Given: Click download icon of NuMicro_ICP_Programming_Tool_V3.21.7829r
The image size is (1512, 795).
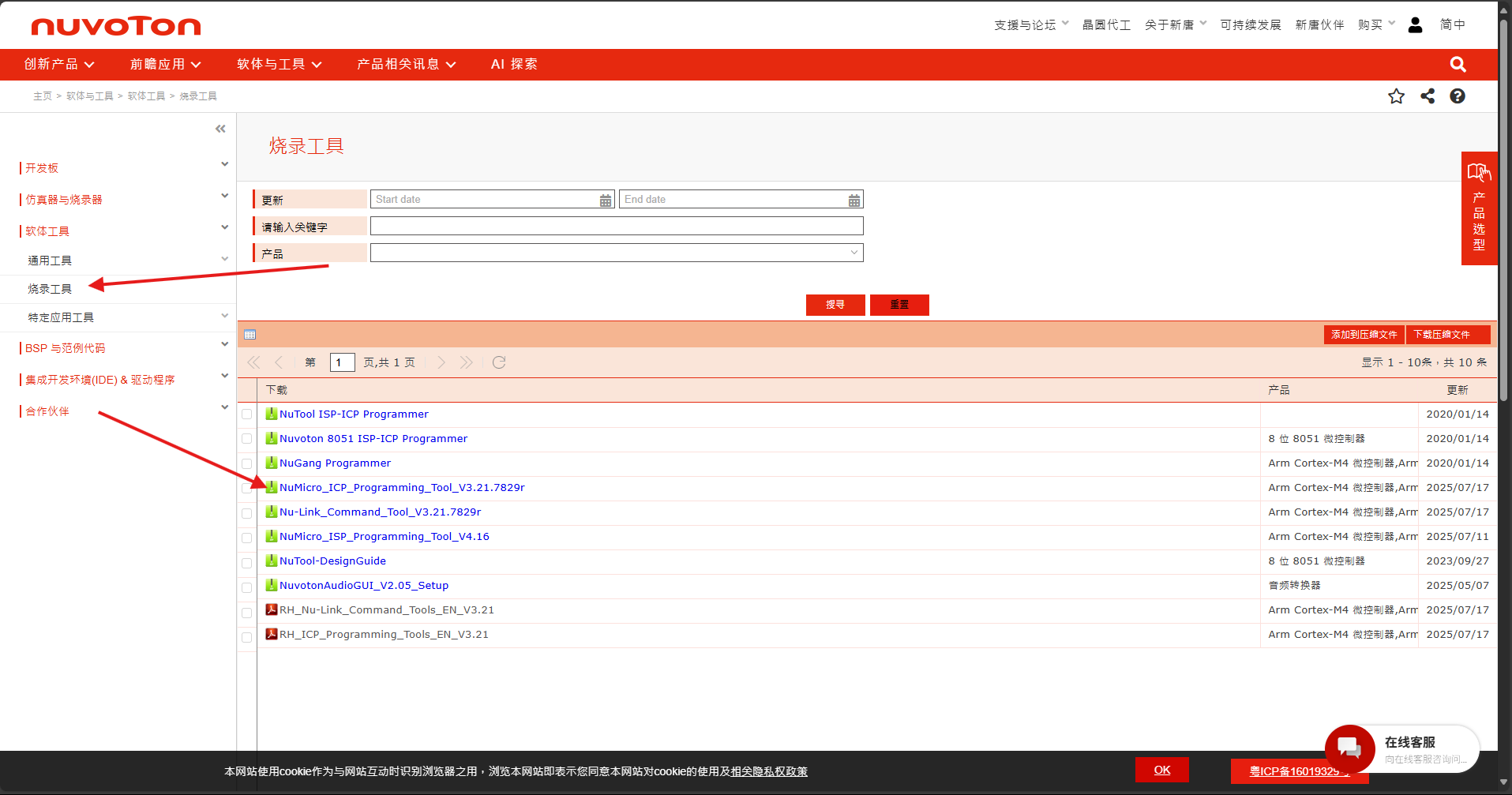Looking at the screenshot, I should point(272,487).
